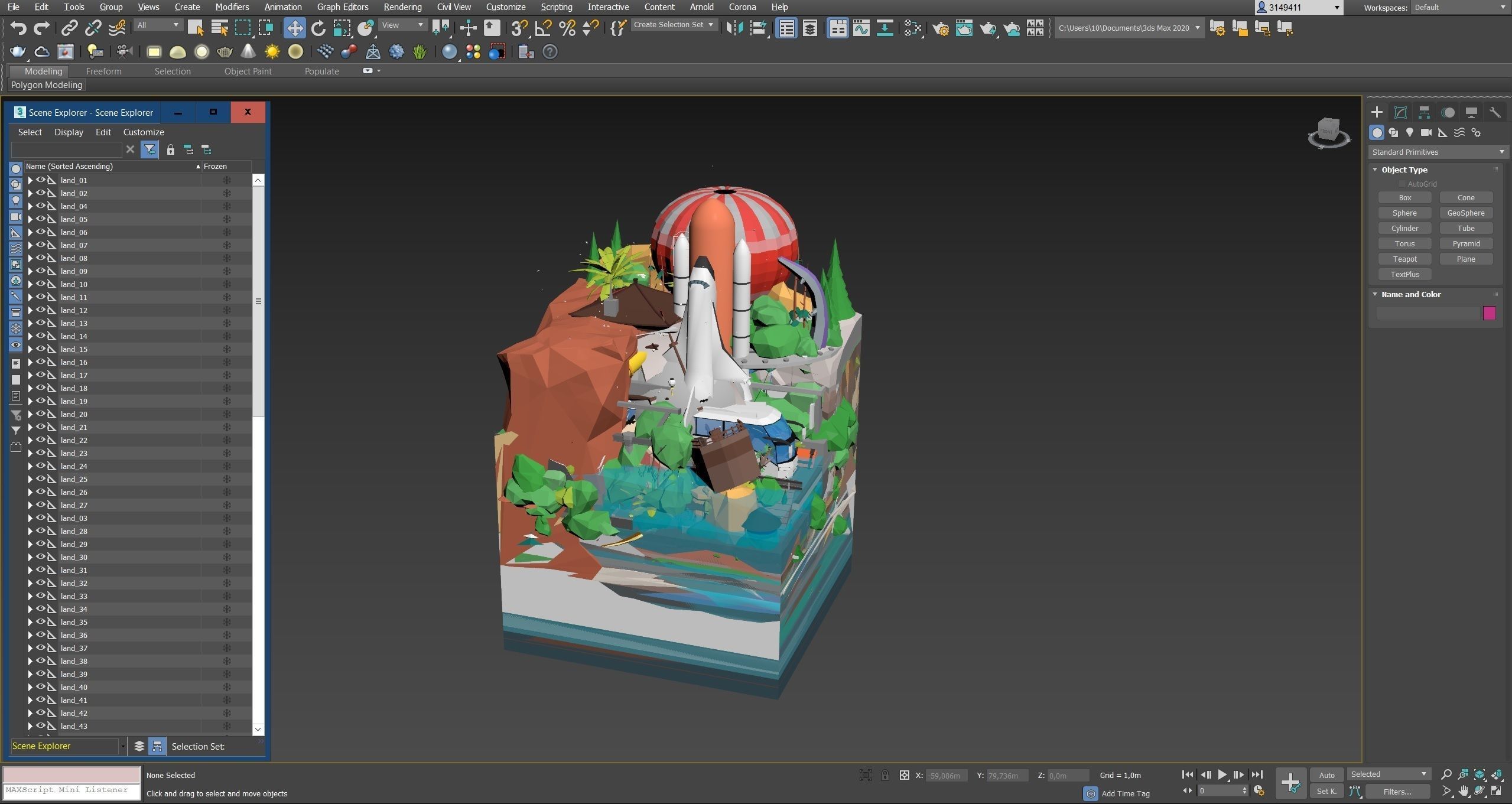Click the magenta object color swatch
The height and width of the screenshot is (804, 1512).
click(x=1489, y=313)
